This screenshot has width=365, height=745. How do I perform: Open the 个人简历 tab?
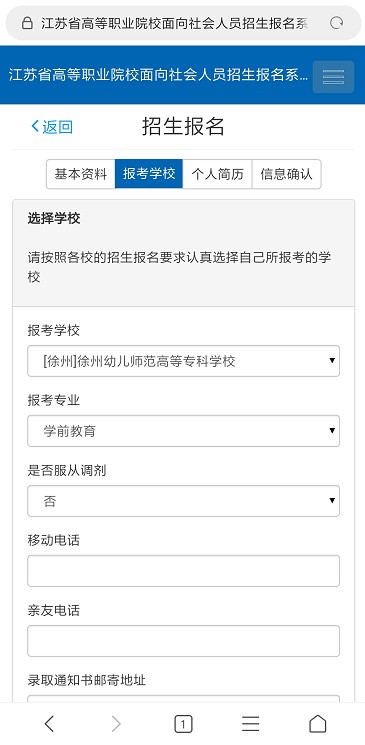[217, 174]
